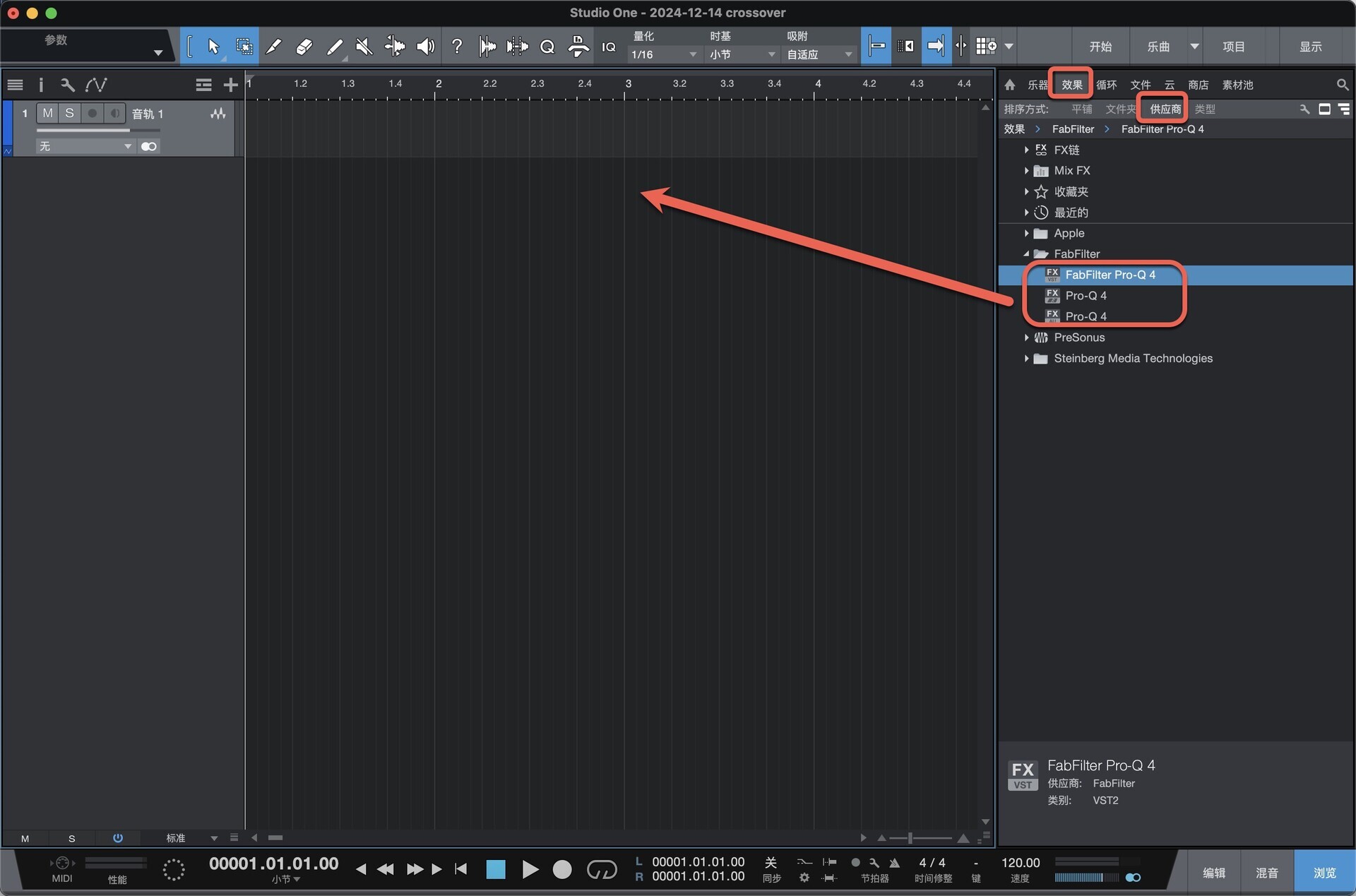This screenshot has width=1356, height=896.
Task: Mute track 音轨 1 with M button
Action: (47, 113)
